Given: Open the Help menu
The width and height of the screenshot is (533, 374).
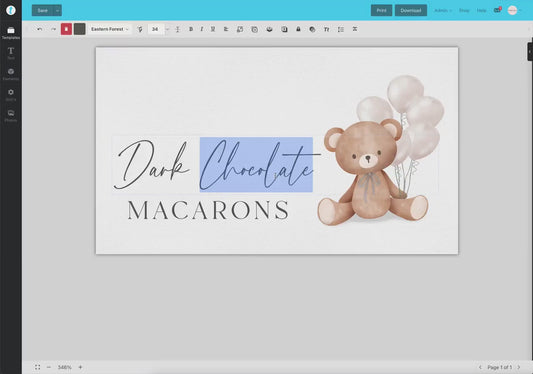Looking at the screenshot, I should click(481, 11).
